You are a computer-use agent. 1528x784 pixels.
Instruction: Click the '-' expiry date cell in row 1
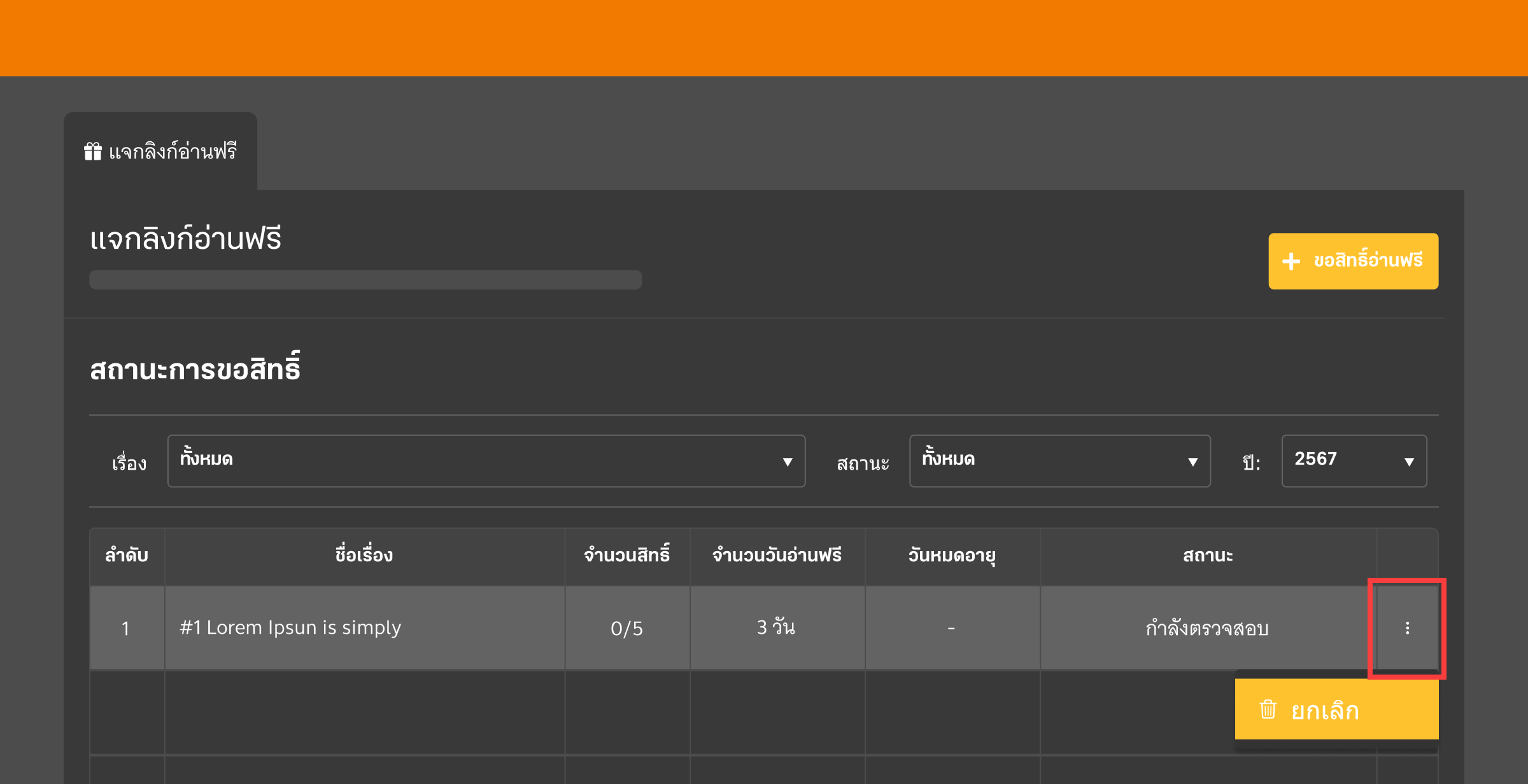(952, 628)
